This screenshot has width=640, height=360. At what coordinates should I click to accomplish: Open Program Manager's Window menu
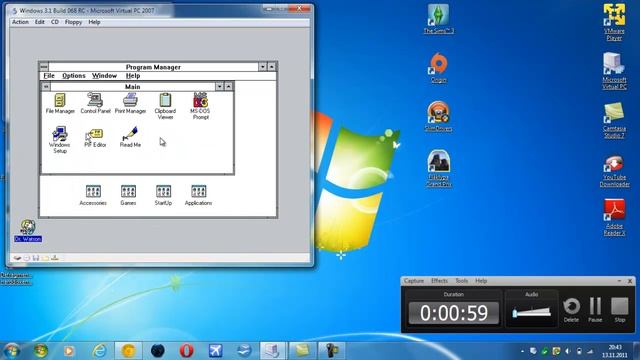[x=104, y=76]
